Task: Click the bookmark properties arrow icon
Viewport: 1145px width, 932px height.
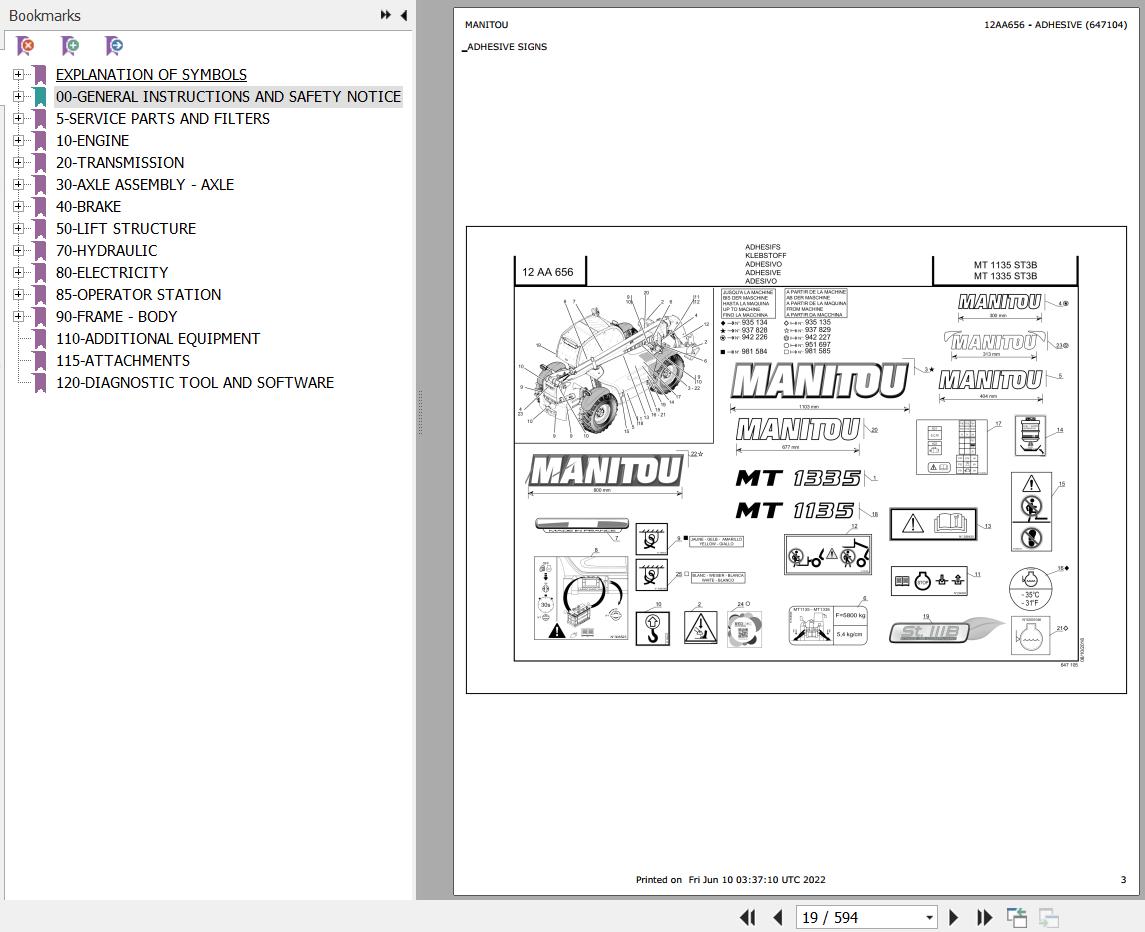Action: 114,46
